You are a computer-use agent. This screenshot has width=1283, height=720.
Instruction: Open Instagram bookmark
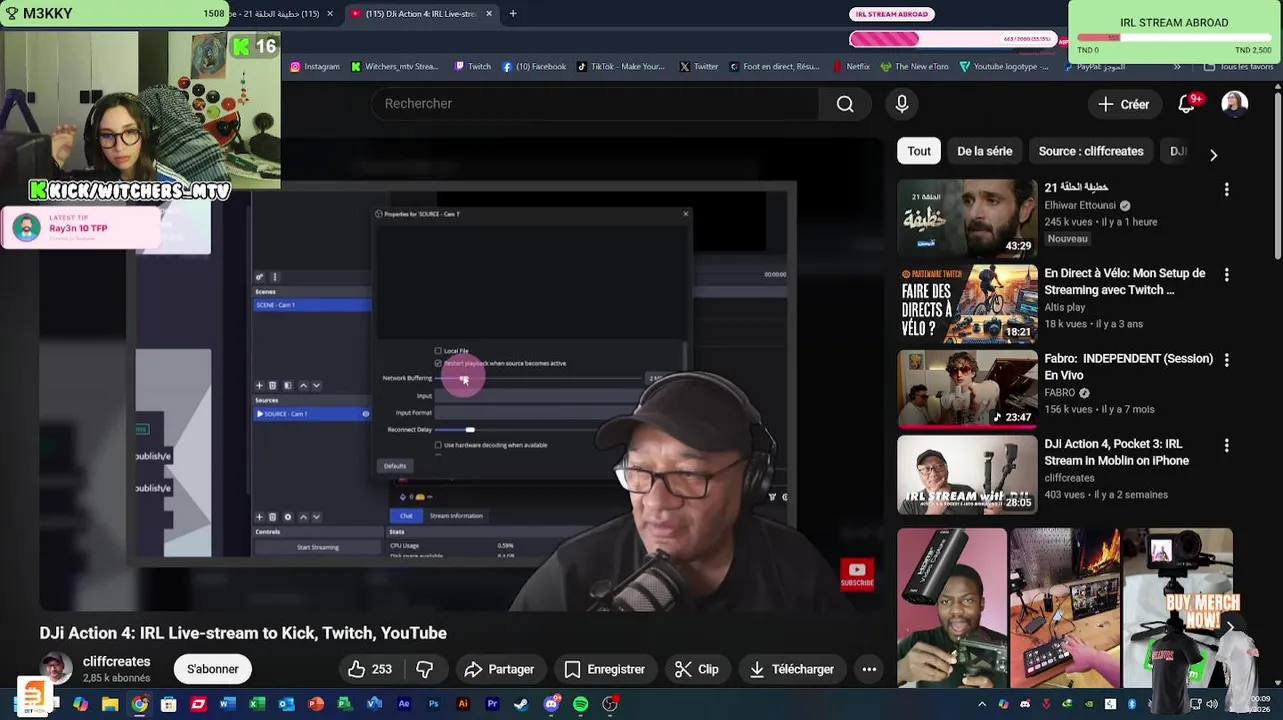(x=315, y=67)
